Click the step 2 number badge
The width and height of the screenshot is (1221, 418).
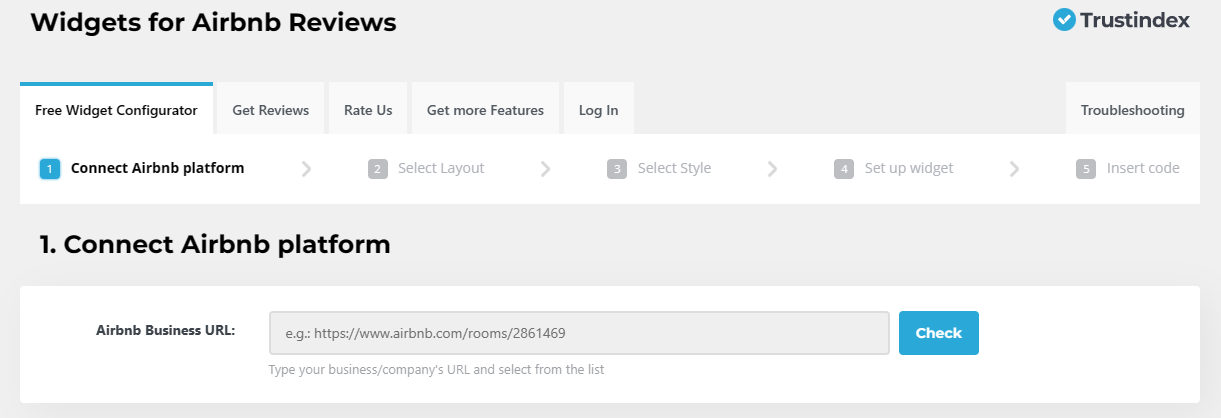click(x=378, y=169)
